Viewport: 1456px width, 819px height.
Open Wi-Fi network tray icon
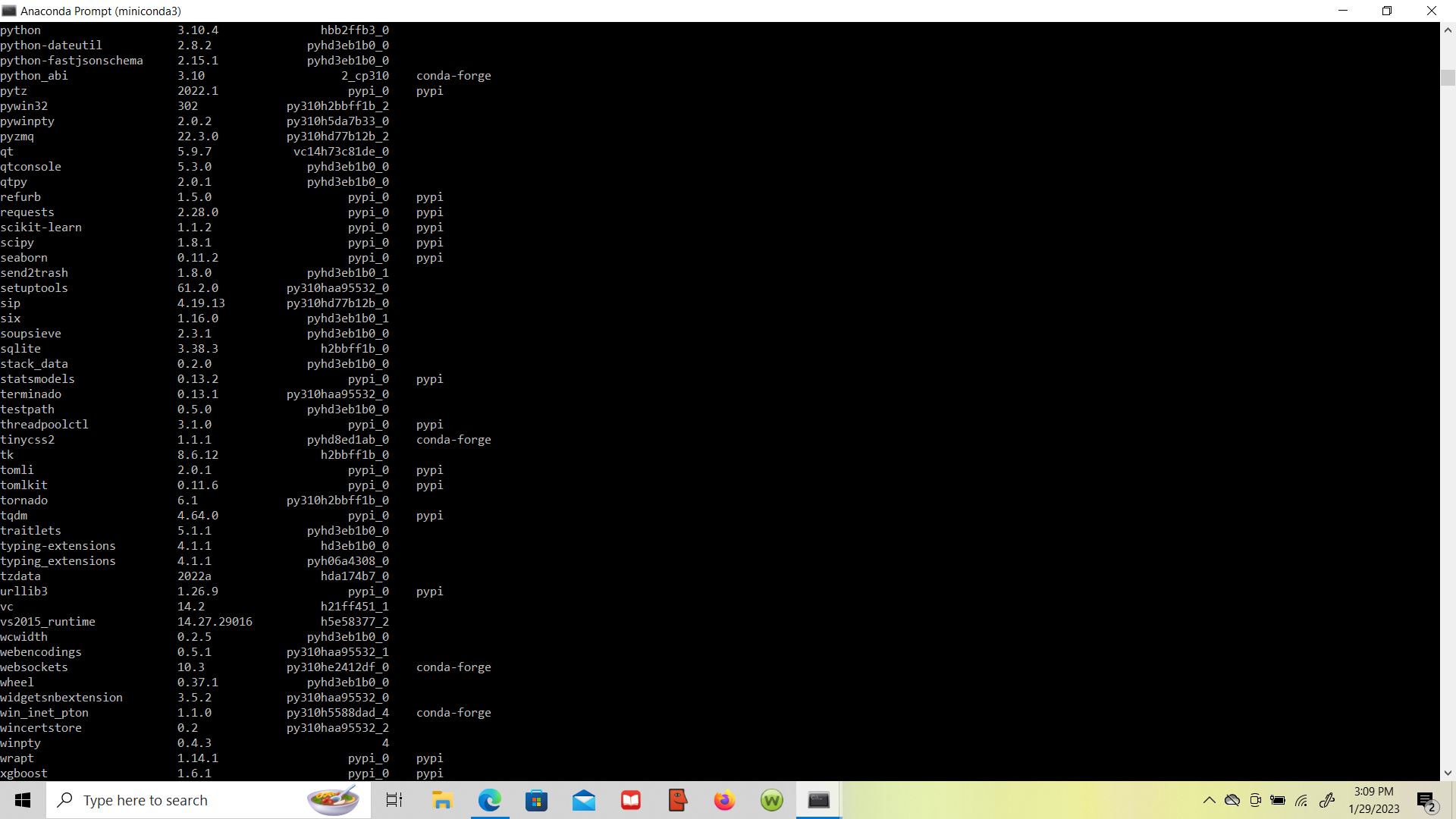(x=1301, y=800)
